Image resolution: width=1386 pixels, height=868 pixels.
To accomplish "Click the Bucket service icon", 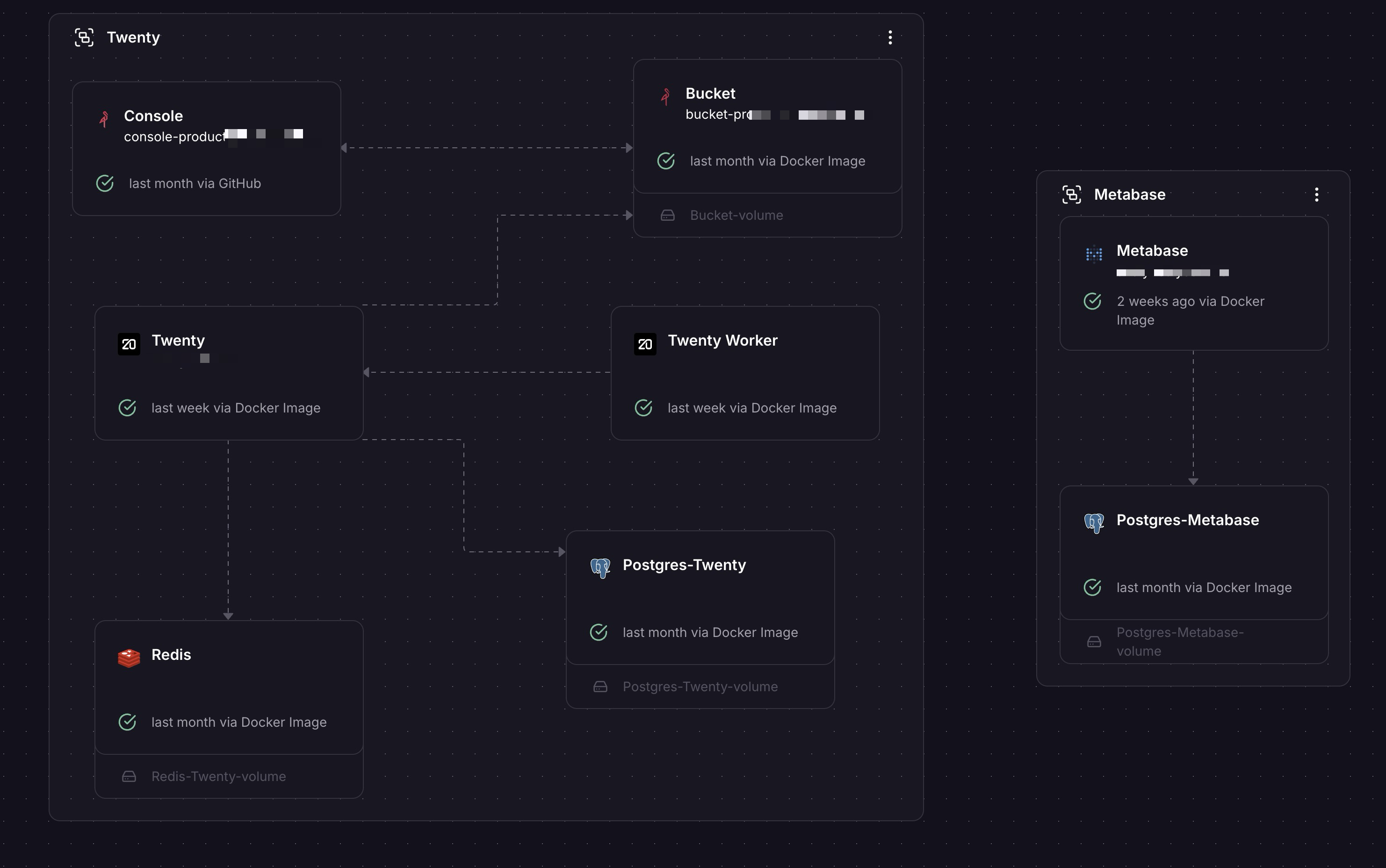I will coord(666,96).
